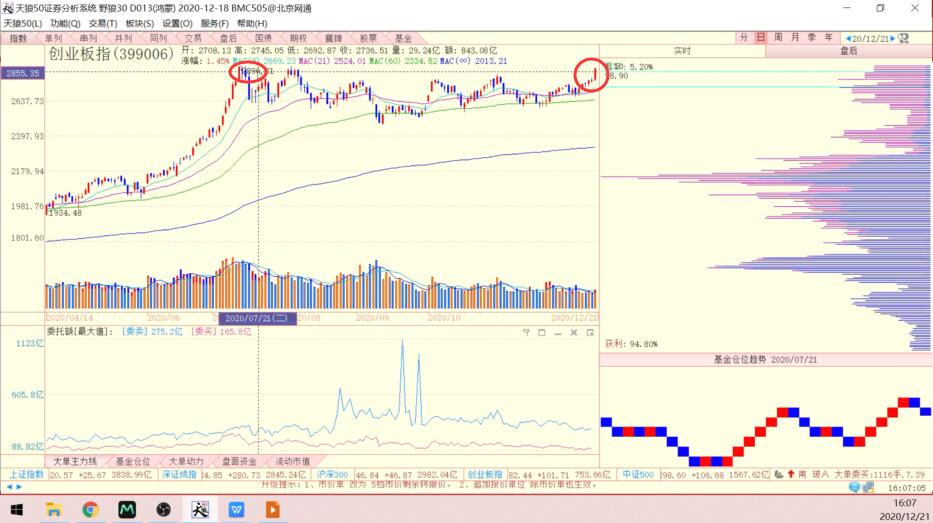Open the 天狼50(L) menu
The width and height of the screenshot is (933, 523).
click(x=23, y=23)
